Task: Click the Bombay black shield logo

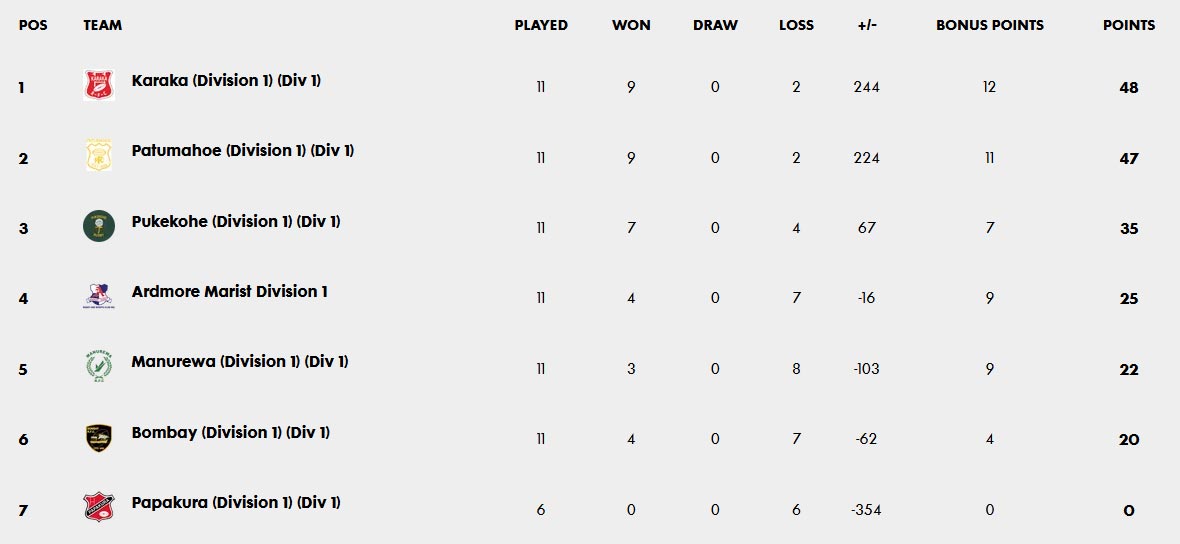Action: [98, 437]
